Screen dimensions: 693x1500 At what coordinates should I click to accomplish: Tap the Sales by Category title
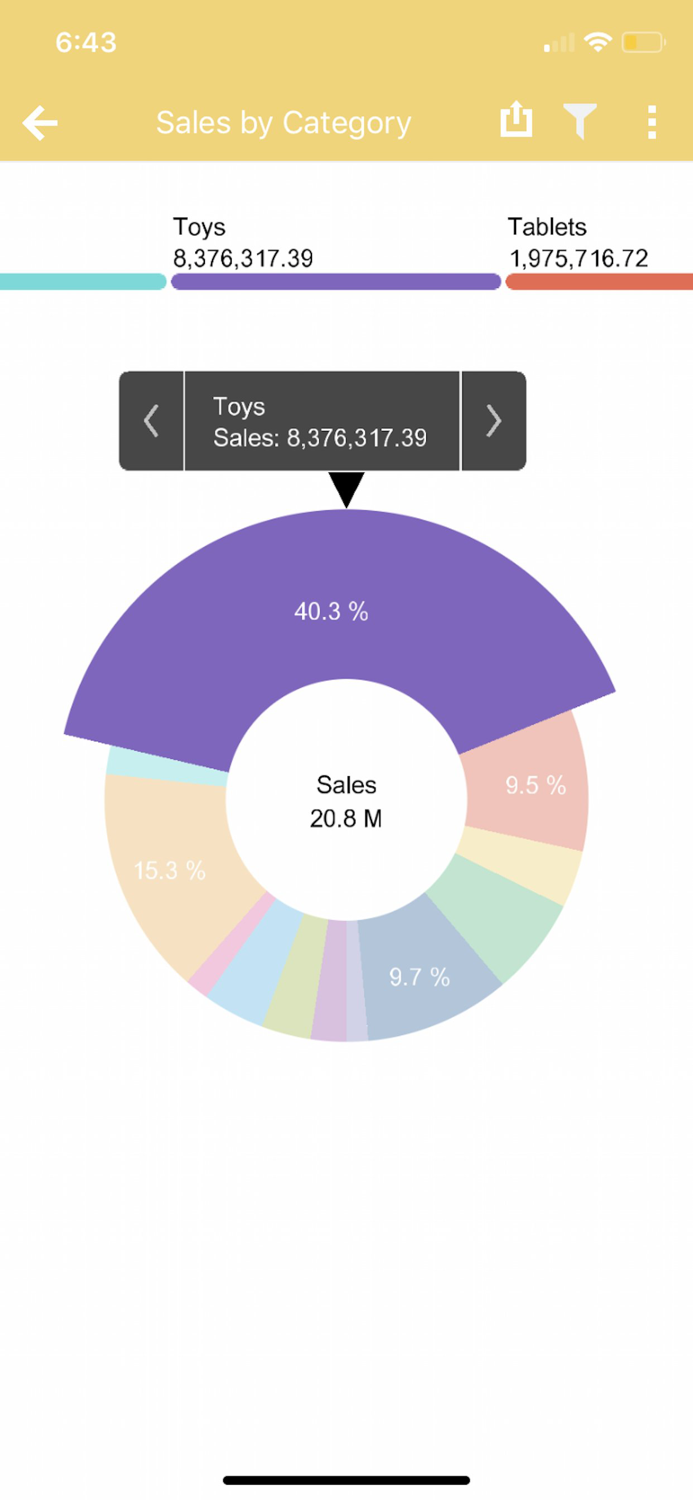[x=283, y=122]
